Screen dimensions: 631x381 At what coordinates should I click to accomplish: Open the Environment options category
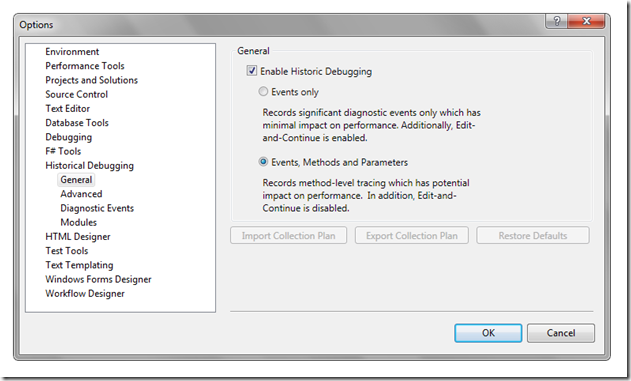coord(72,51)
